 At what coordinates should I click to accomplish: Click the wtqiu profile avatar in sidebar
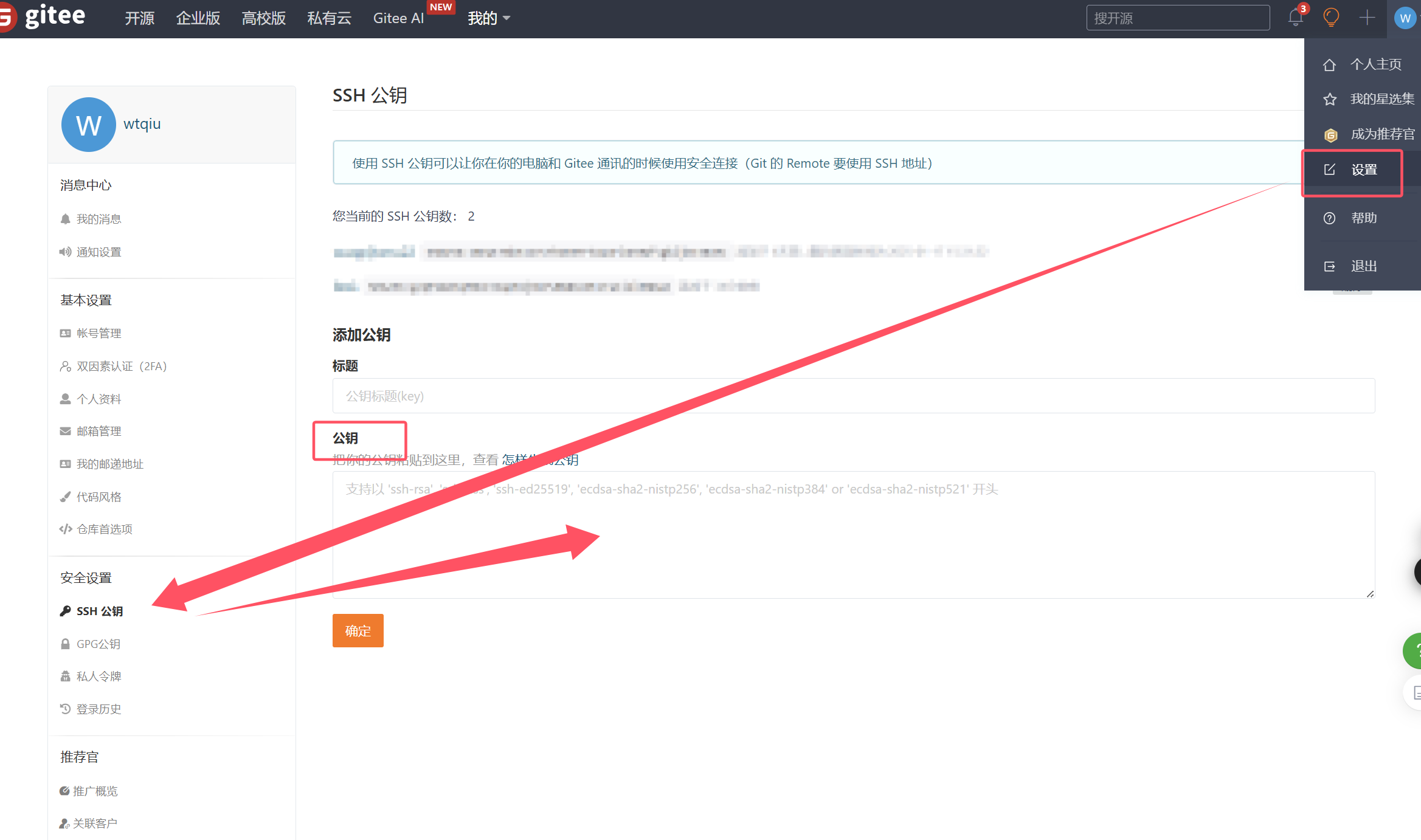tap(89, 125)
